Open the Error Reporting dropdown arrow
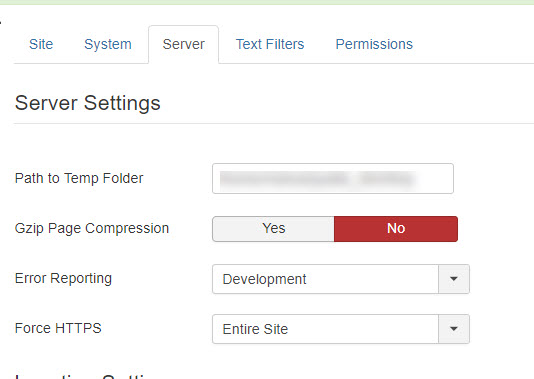This screenshot has height=379, width=534. point(454,279)
